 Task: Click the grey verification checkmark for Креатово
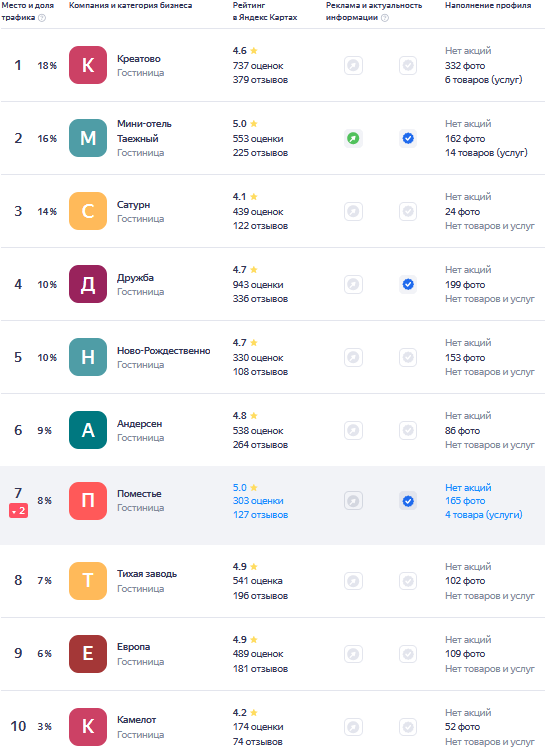click(408, 65)
